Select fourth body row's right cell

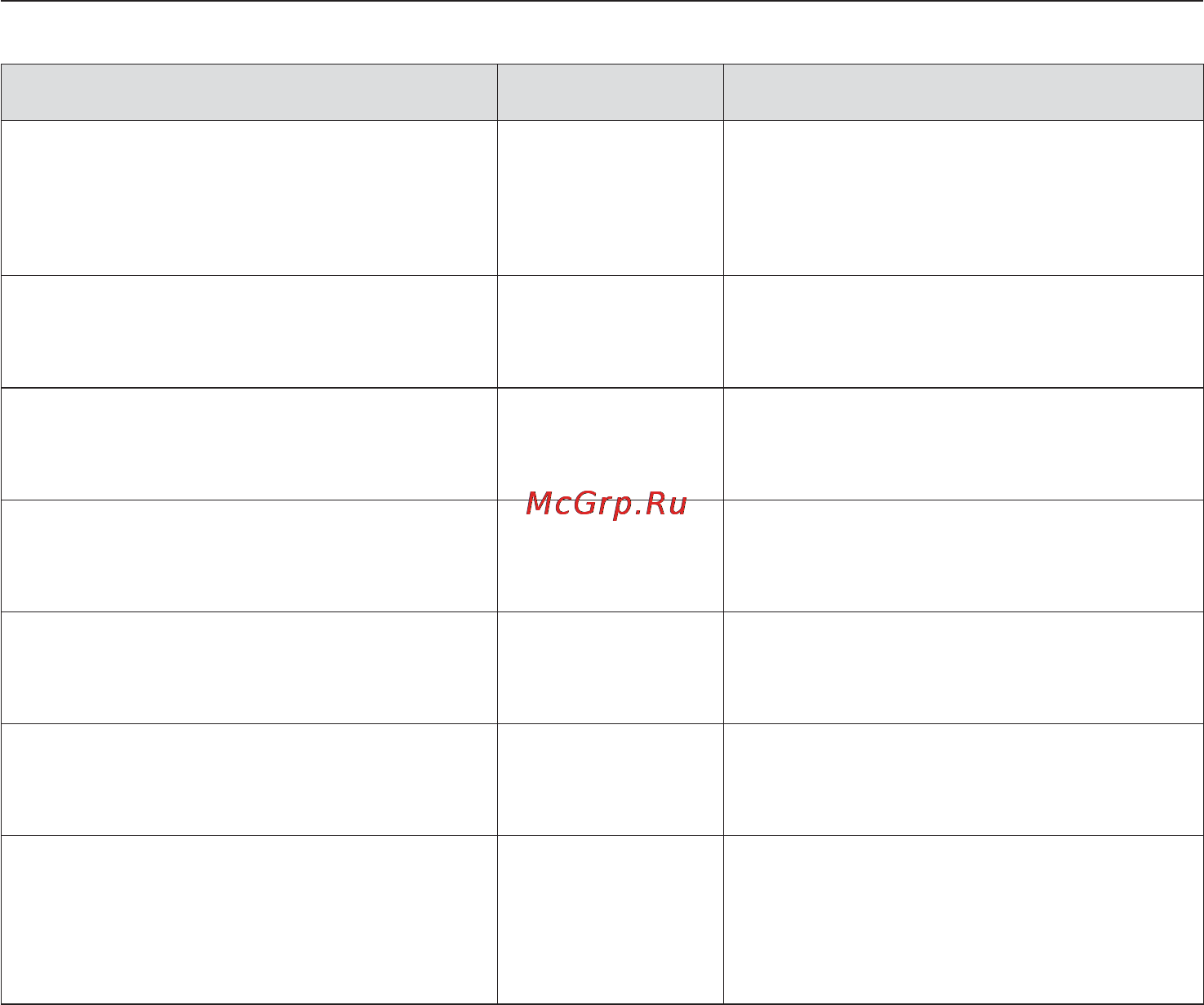963,555
